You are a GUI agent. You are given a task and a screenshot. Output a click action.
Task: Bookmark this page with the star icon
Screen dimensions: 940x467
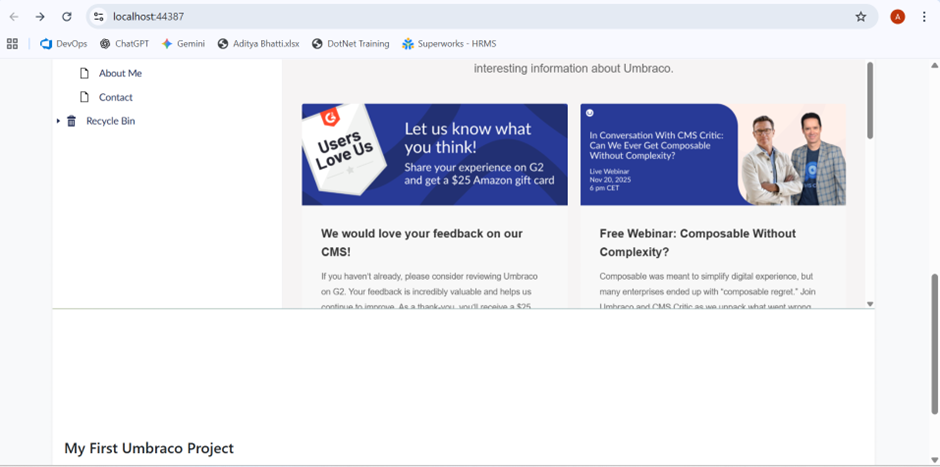coord(860,17)
